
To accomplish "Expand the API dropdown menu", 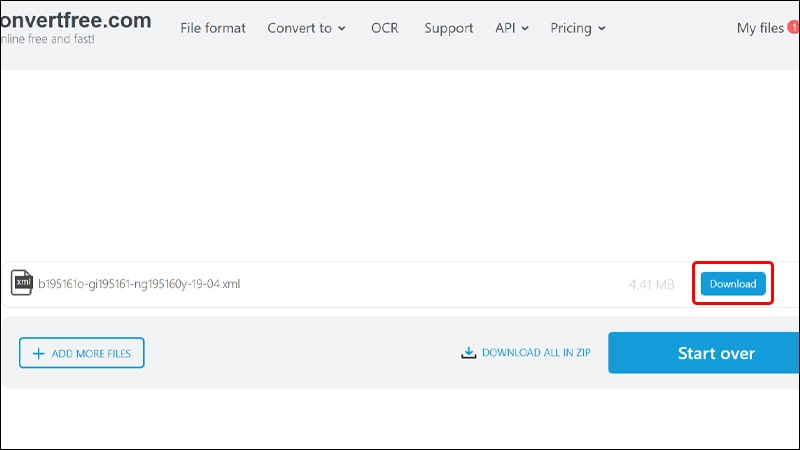I will [x=512, y=28].
